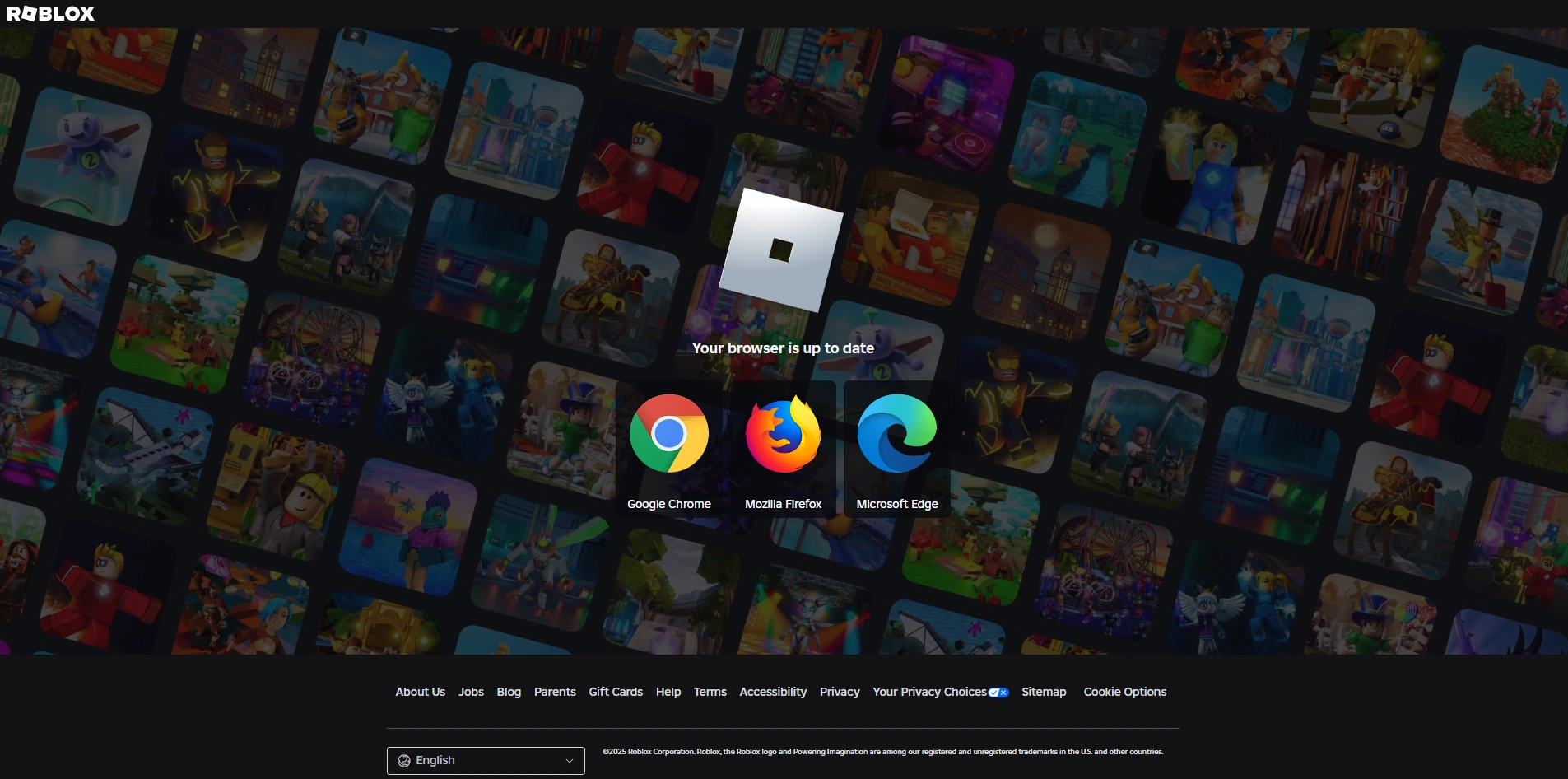Click the Roblox Corporation copyright notice
The height and width of the screenshot is (779, 1568).
coord(882,752)
